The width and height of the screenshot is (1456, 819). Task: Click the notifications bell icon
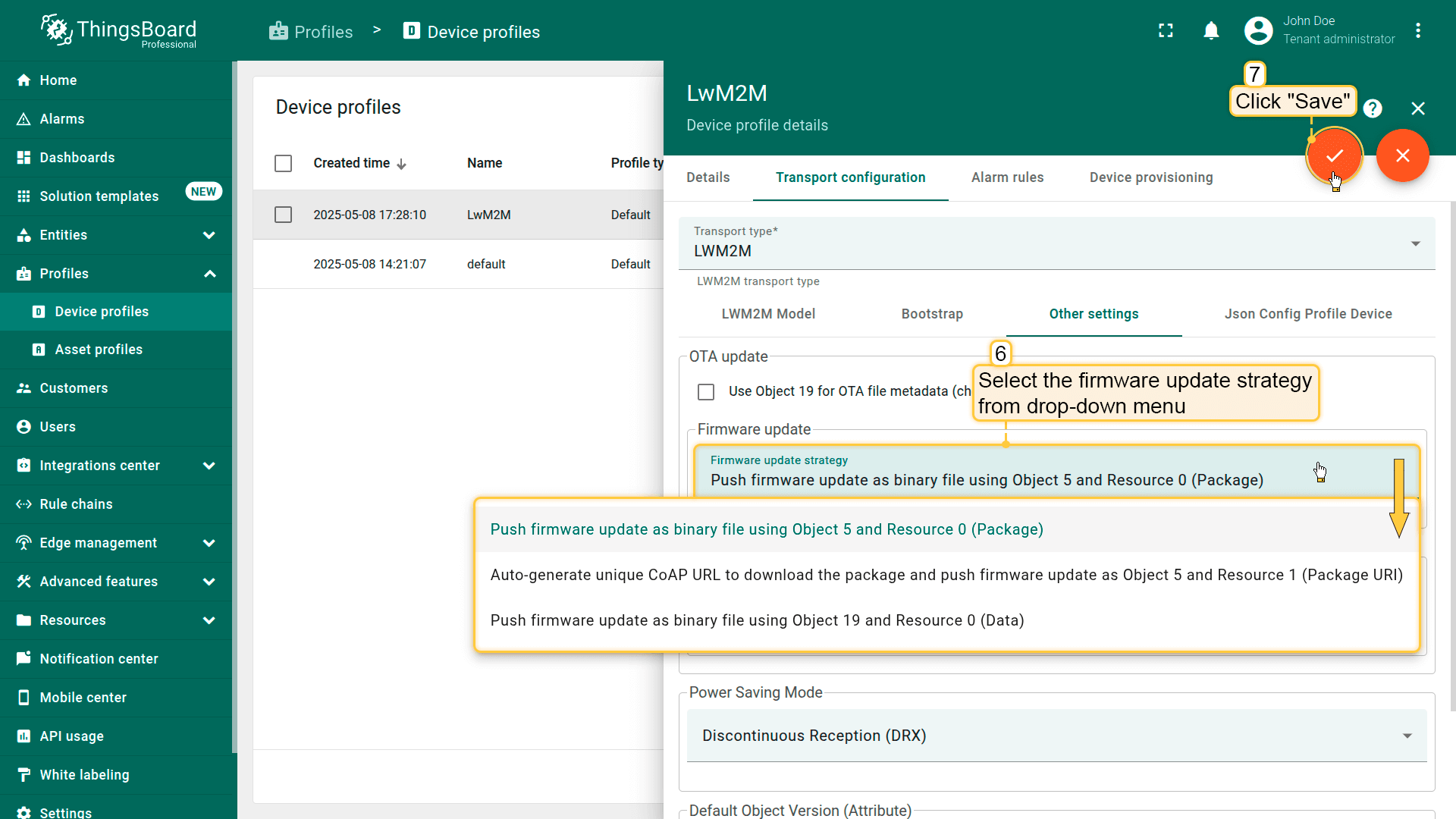(1211, 31)
